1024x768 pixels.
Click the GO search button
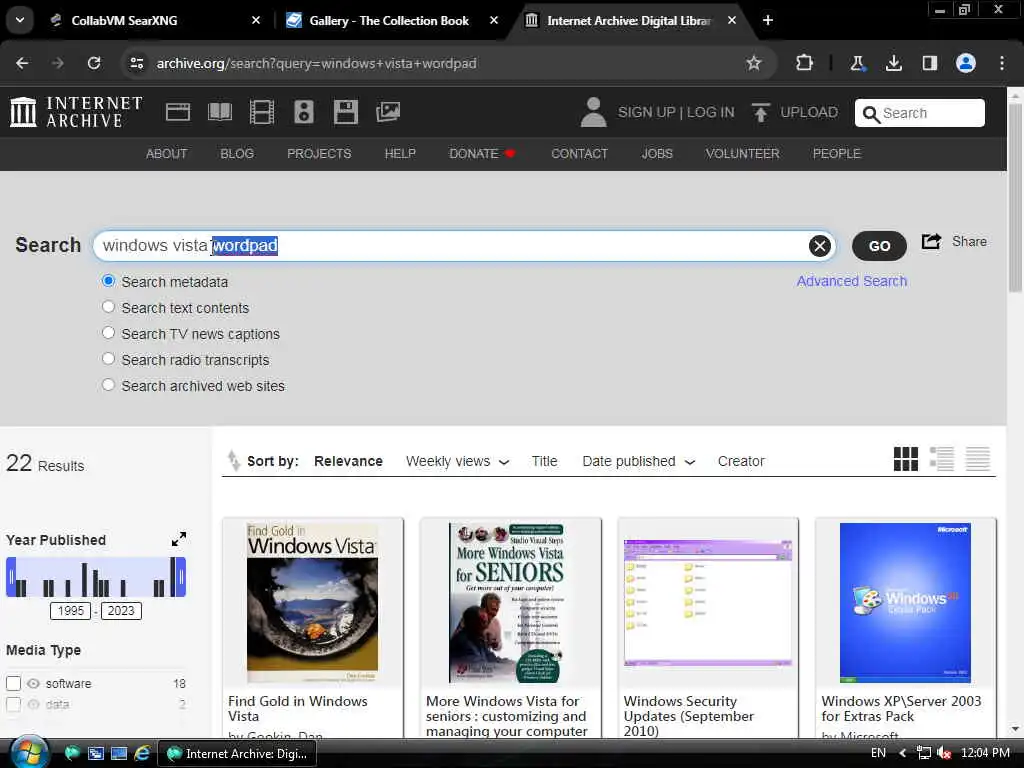tap(879, 246)
